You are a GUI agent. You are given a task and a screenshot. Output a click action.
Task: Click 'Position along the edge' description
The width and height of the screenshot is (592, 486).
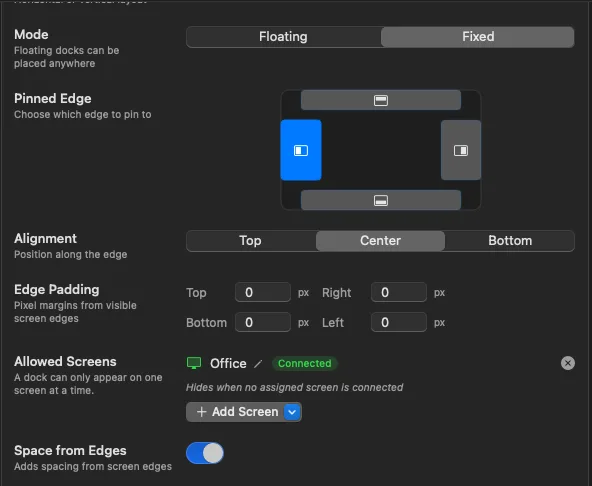click(x=71, y=255)
